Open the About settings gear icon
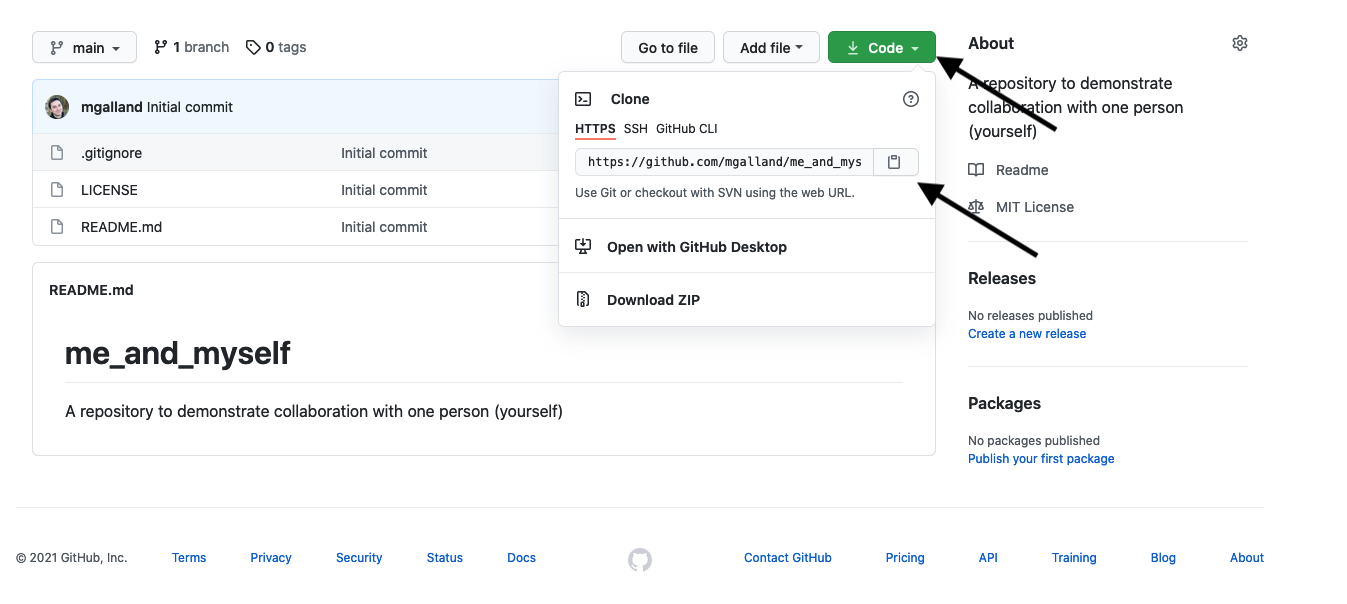The image size is (1347, 604). [x=1240, y=43]
